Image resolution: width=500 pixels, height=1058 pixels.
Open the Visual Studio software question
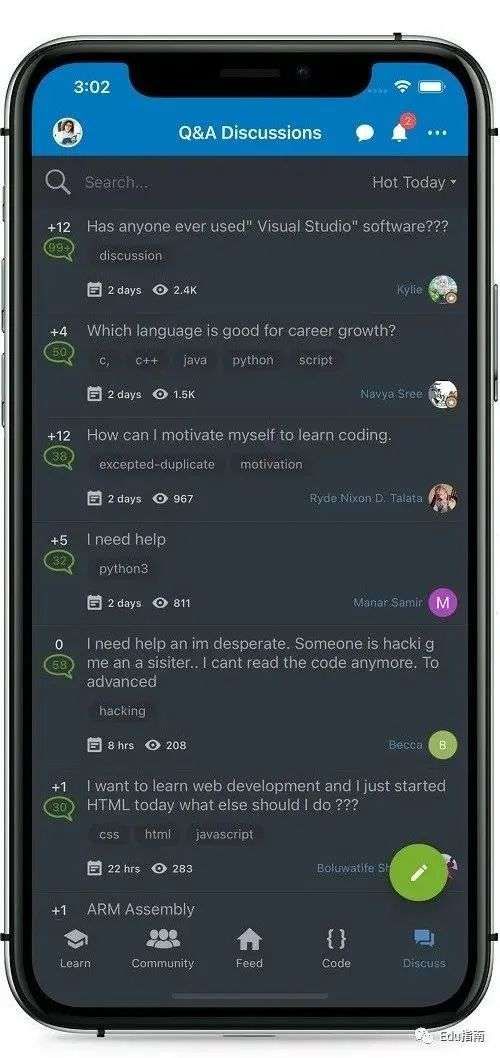(x=267, y=227)
